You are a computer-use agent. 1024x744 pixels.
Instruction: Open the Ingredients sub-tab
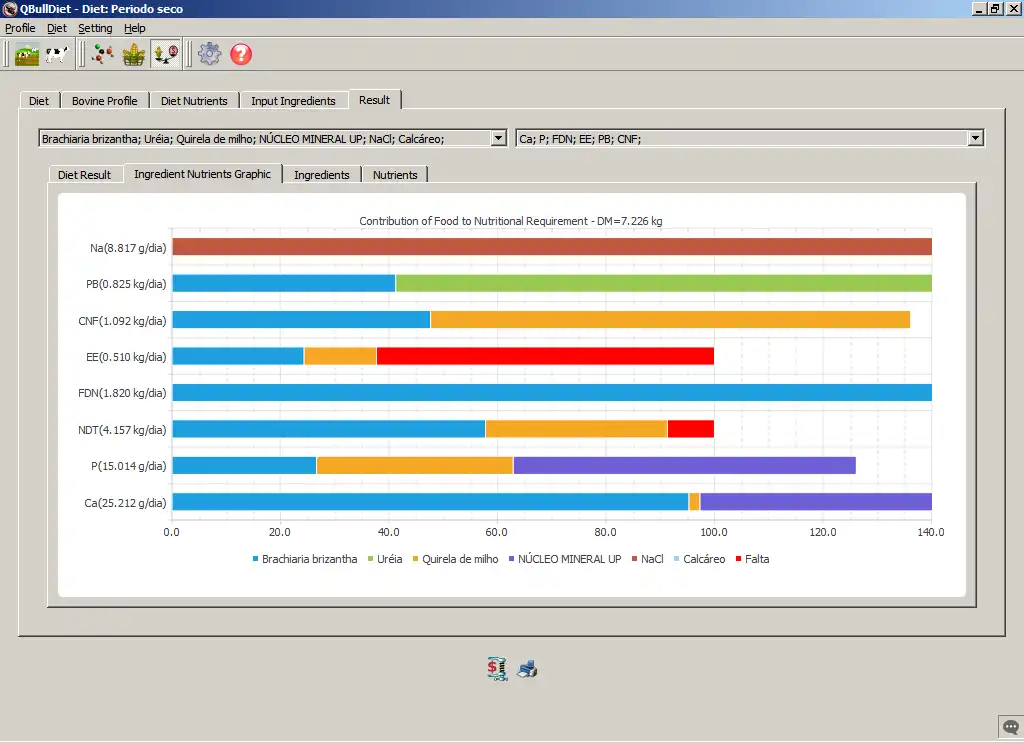[322, 174]
